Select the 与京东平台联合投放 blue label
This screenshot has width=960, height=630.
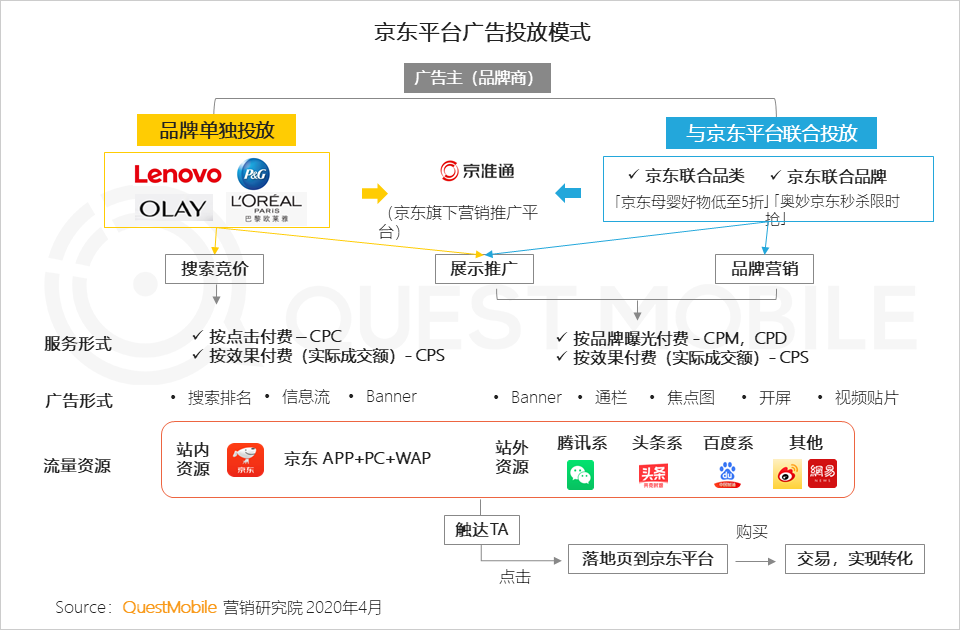pyautogui.click(x=771, y=133)
